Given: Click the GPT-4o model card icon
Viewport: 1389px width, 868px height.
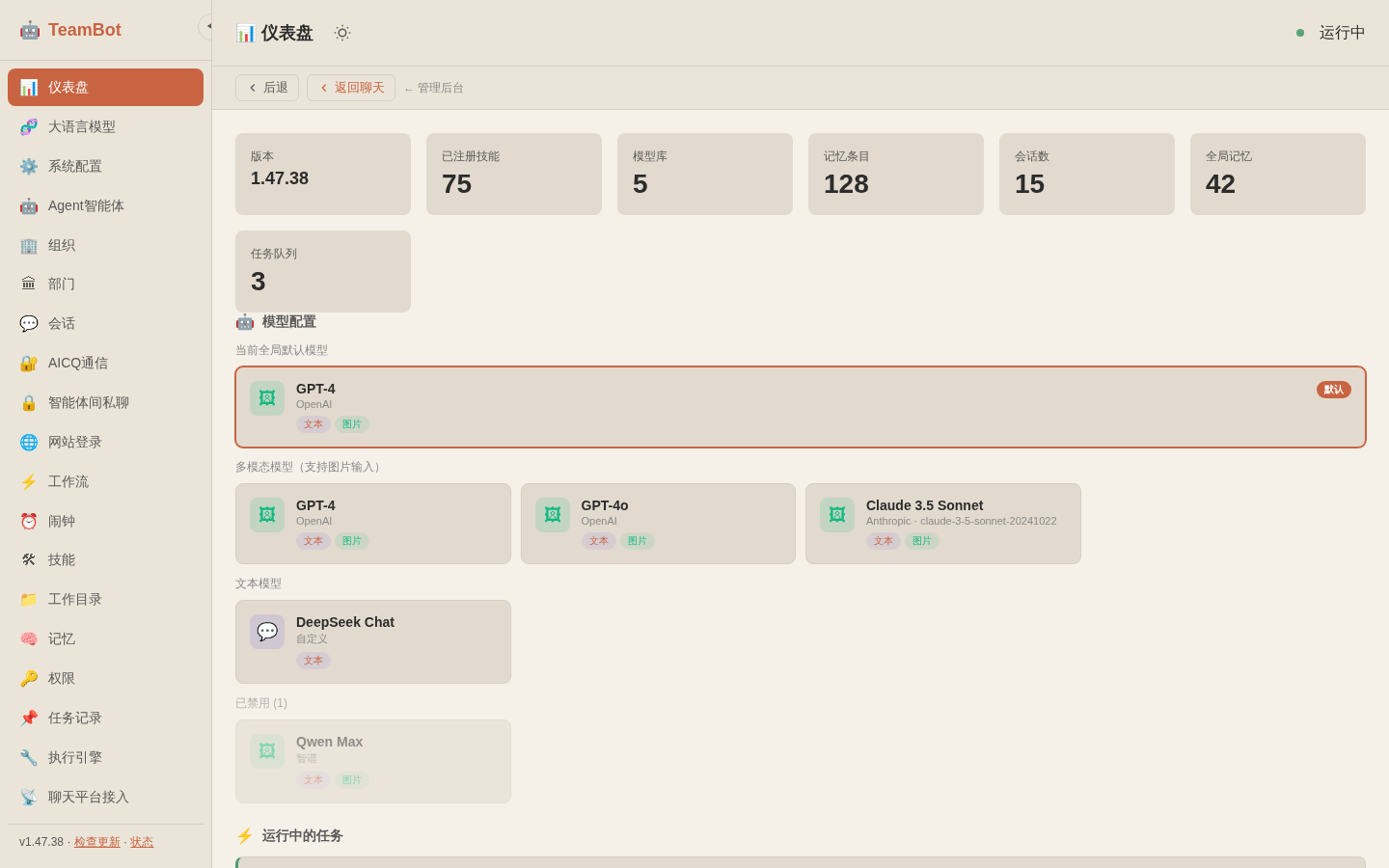Looking at the screenshot, I should coord(553,515).
